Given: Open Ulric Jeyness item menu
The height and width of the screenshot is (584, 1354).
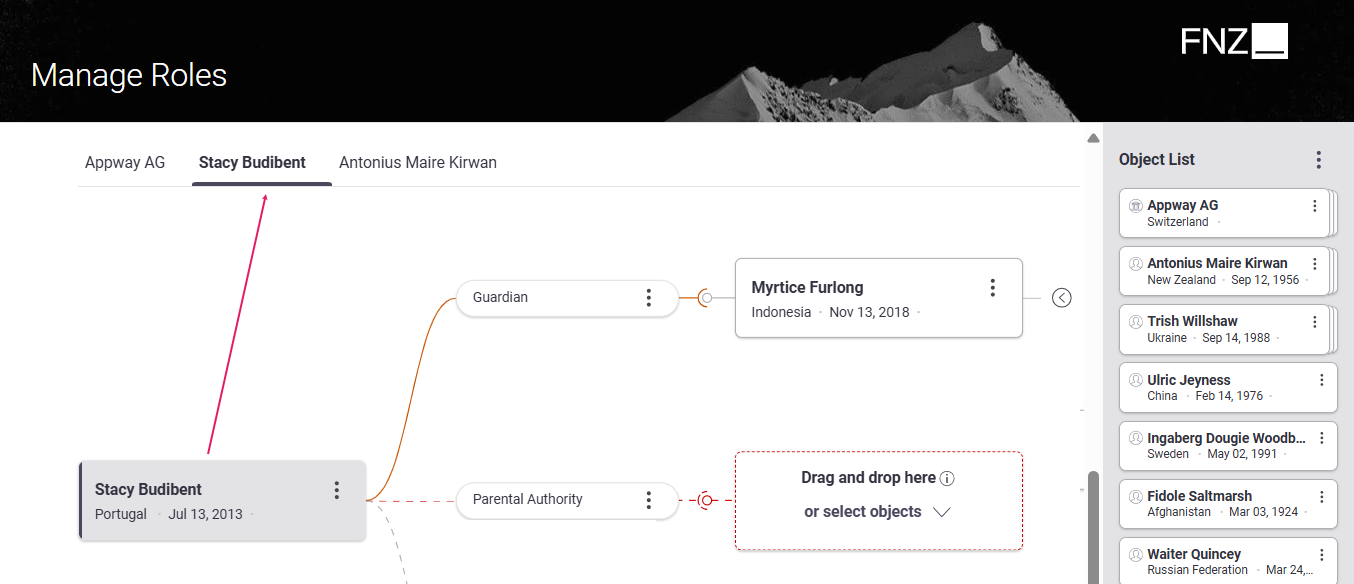Looking at the screenshot, I should tap(1321, 380).
